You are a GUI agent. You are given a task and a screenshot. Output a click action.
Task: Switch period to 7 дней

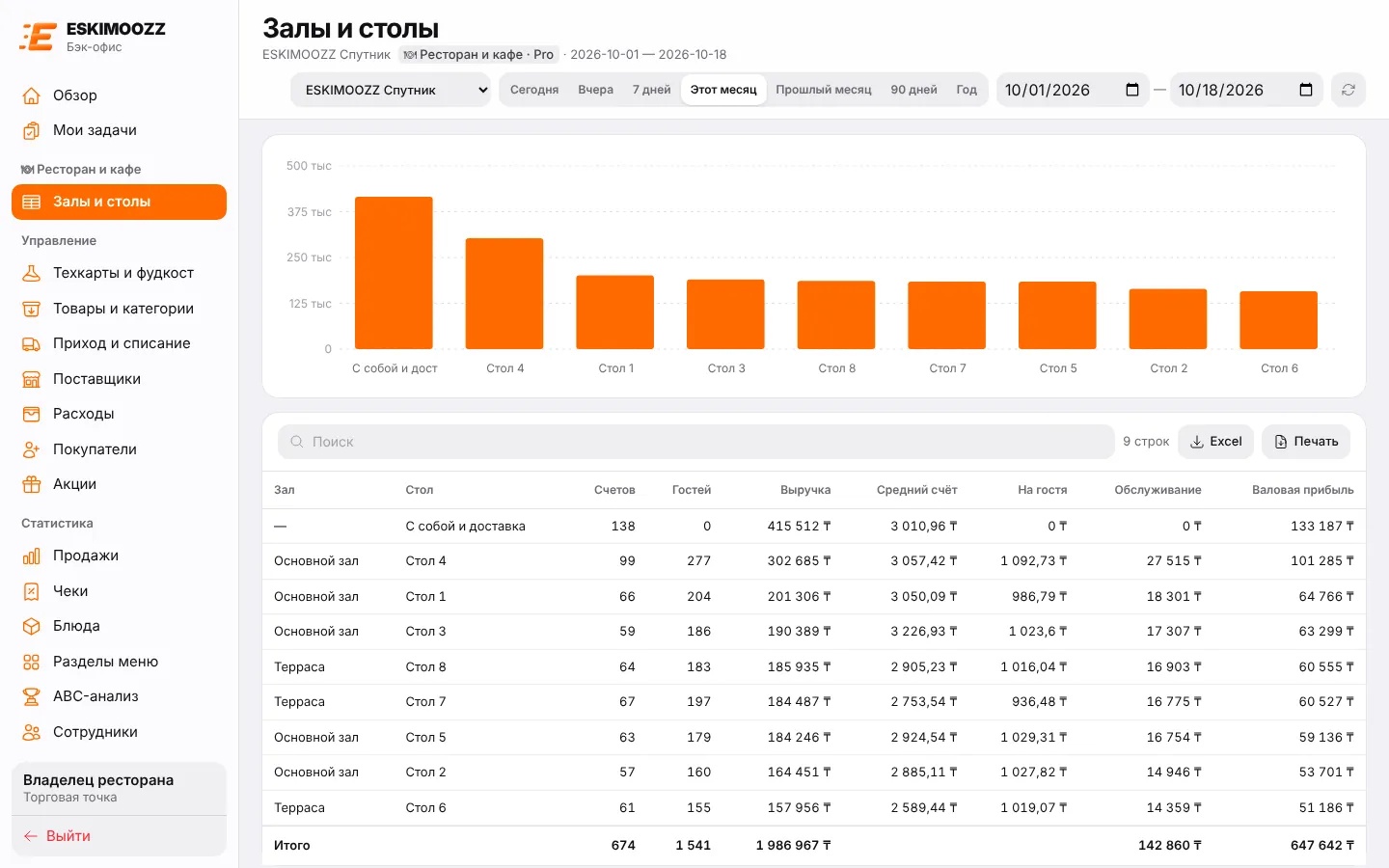click(x=651, y=90)
